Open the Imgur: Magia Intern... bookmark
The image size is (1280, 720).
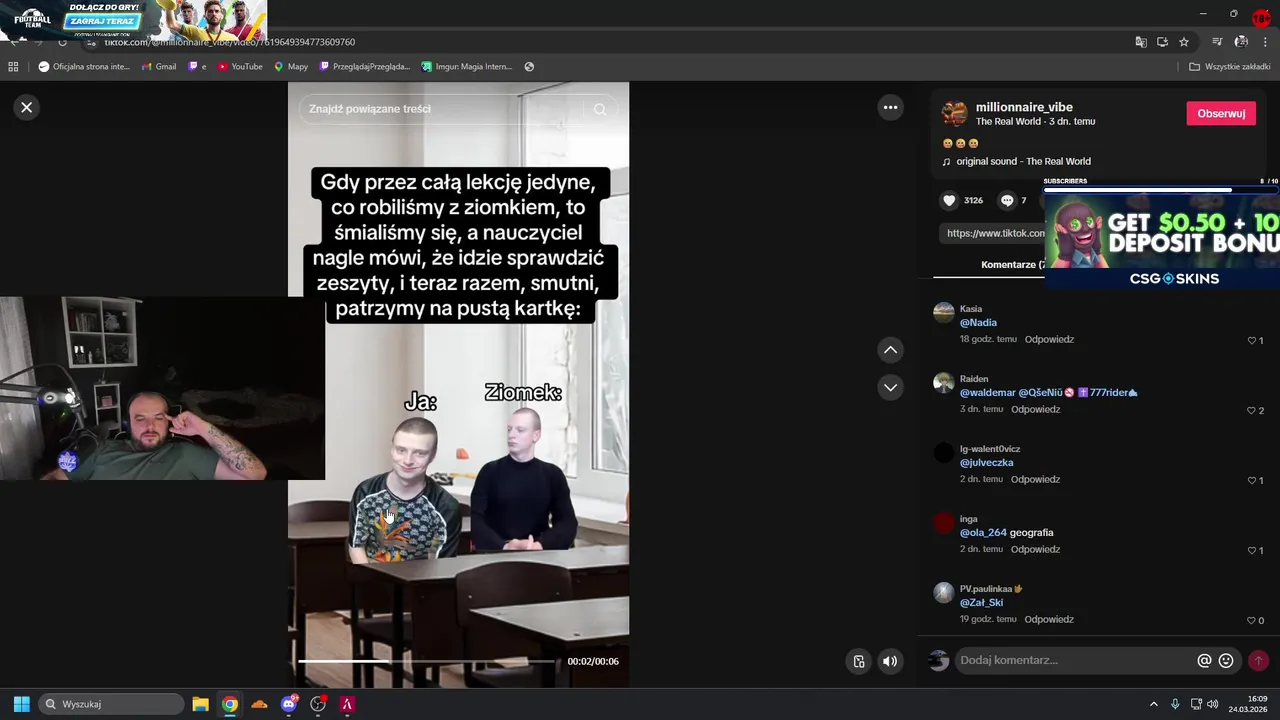[x=467, y=67]
